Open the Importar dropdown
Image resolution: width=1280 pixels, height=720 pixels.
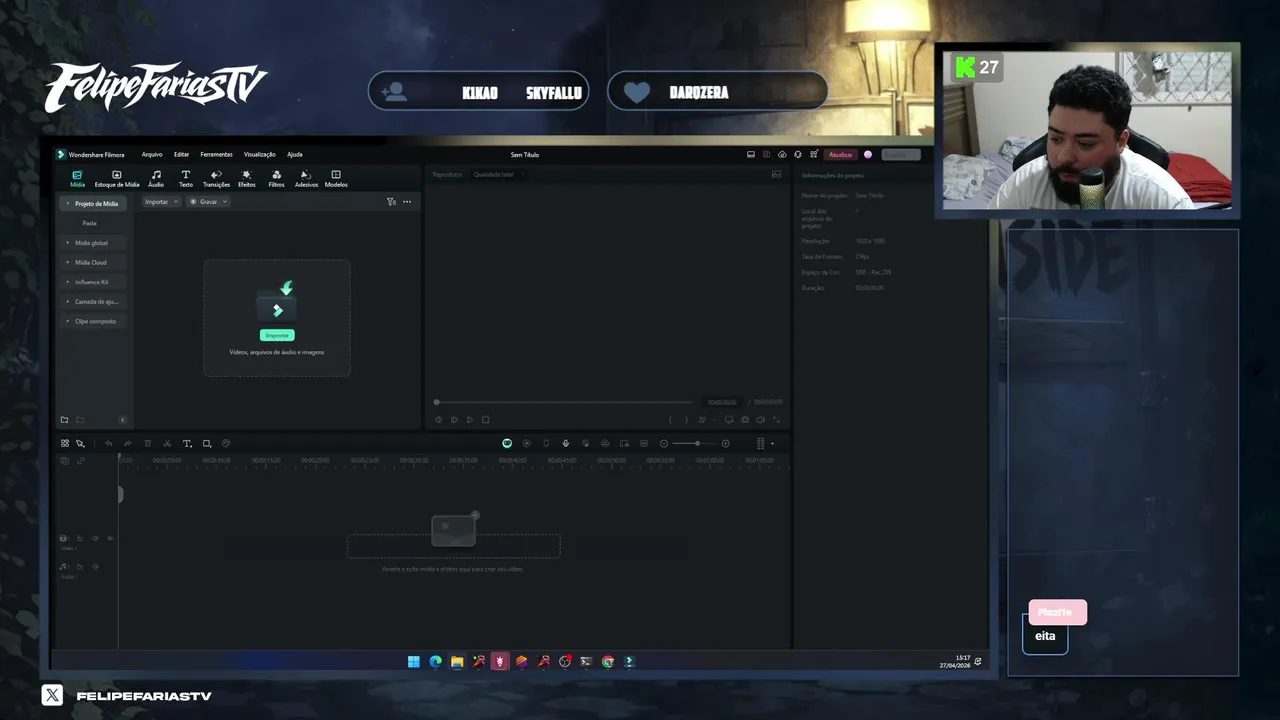(161, 202)
